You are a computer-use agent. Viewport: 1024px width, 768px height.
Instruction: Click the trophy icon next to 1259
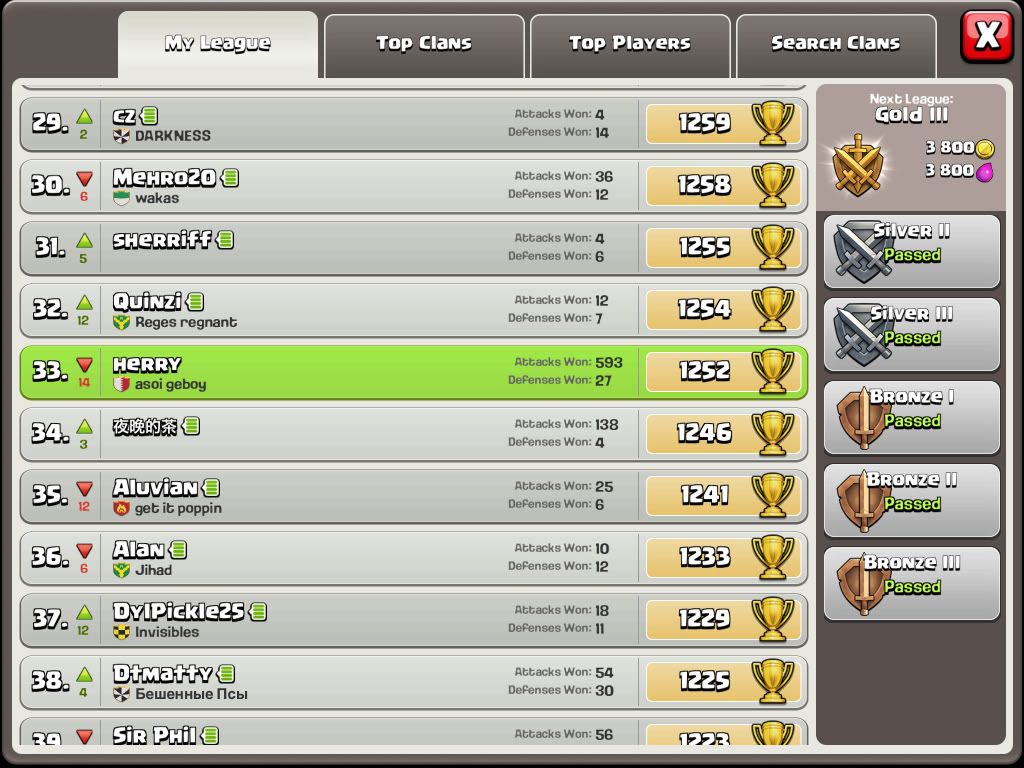[x=773, y=123]
